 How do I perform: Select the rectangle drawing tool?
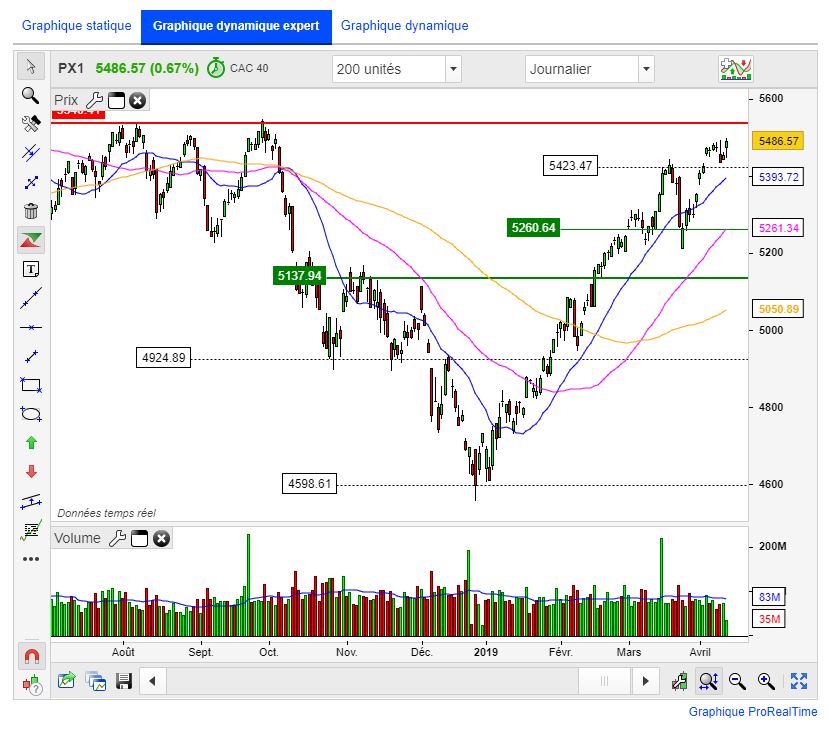31,384
